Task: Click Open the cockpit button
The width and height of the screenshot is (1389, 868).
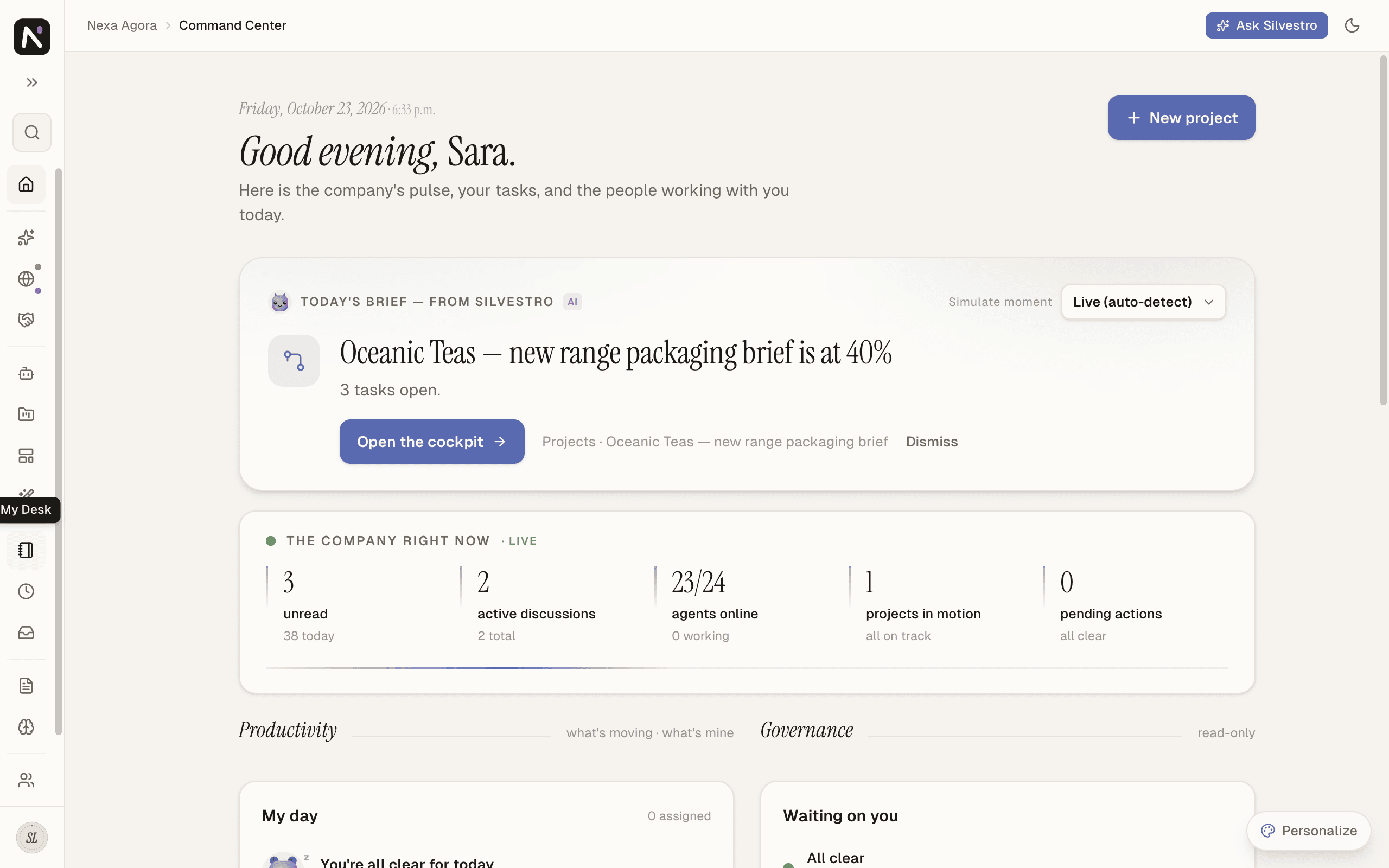Action: [x=432, y=442]
